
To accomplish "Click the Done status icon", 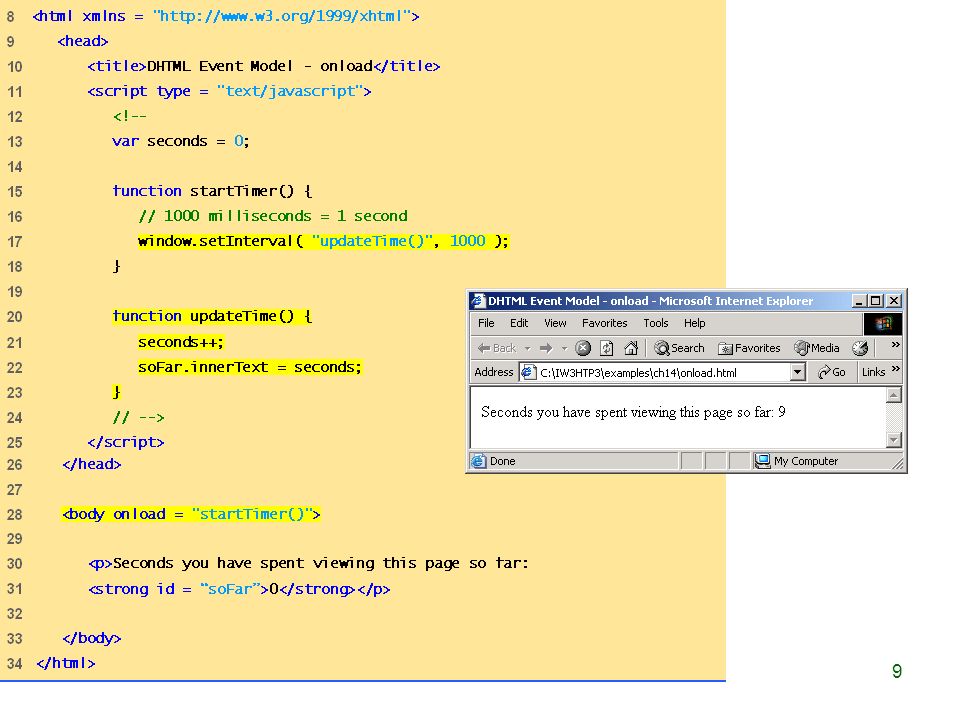I will pos(479,461).
